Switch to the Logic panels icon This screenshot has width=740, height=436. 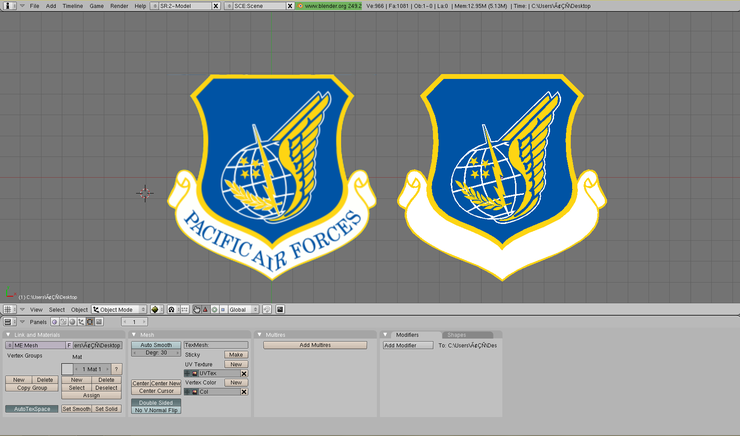coord(55,322)
